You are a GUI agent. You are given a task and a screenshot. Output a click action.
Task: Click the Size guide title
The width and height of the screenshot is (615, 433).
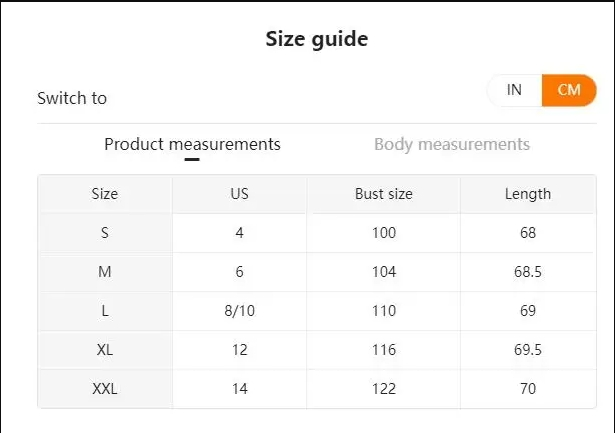pos(316,39)
